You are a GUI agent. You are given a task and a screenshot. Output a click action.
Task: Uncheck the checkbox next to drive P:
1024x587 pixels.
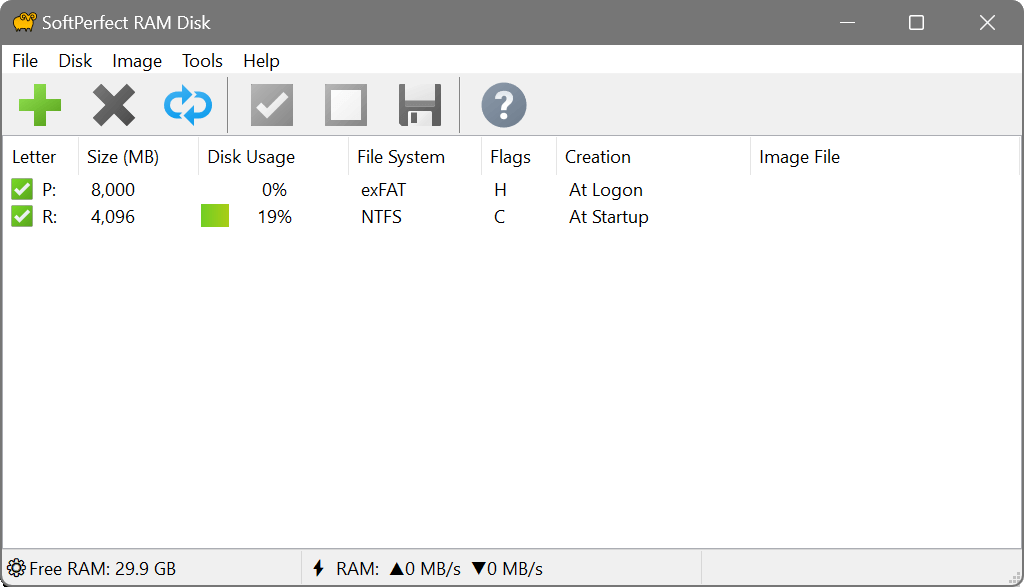coord(22,188)
